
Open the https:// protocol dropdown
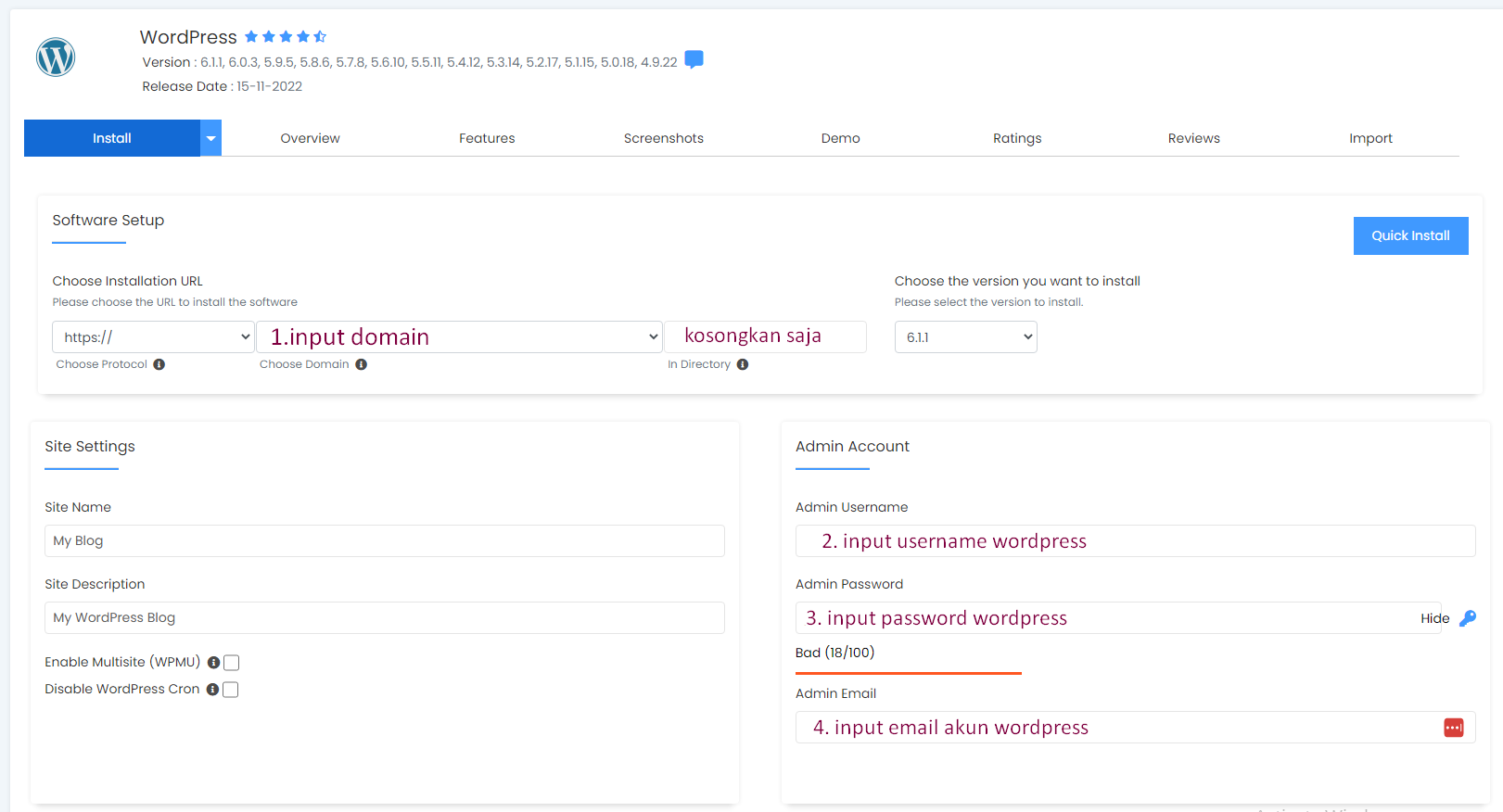(x=153, y=337)
